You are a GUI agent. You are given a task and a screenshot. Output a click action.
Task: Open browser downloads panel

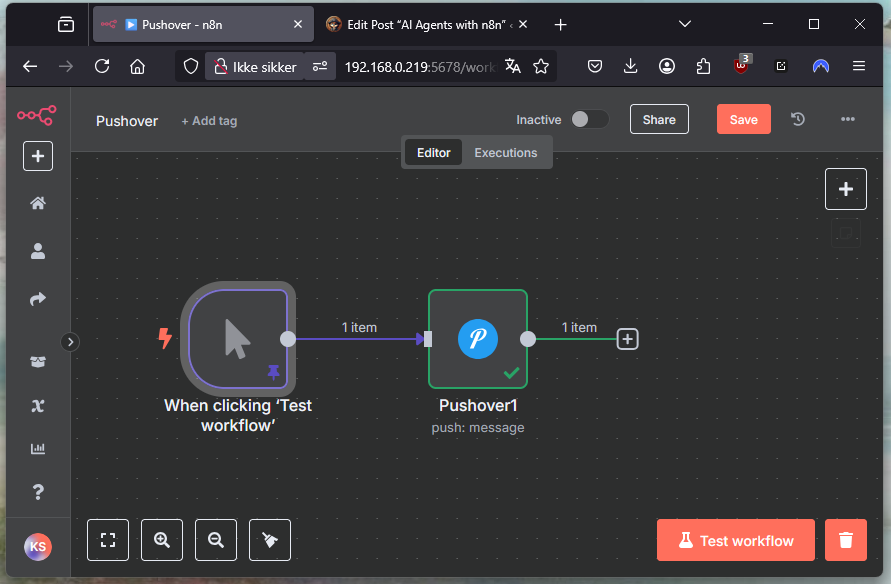pyautogui.click(x=630, y=66)
